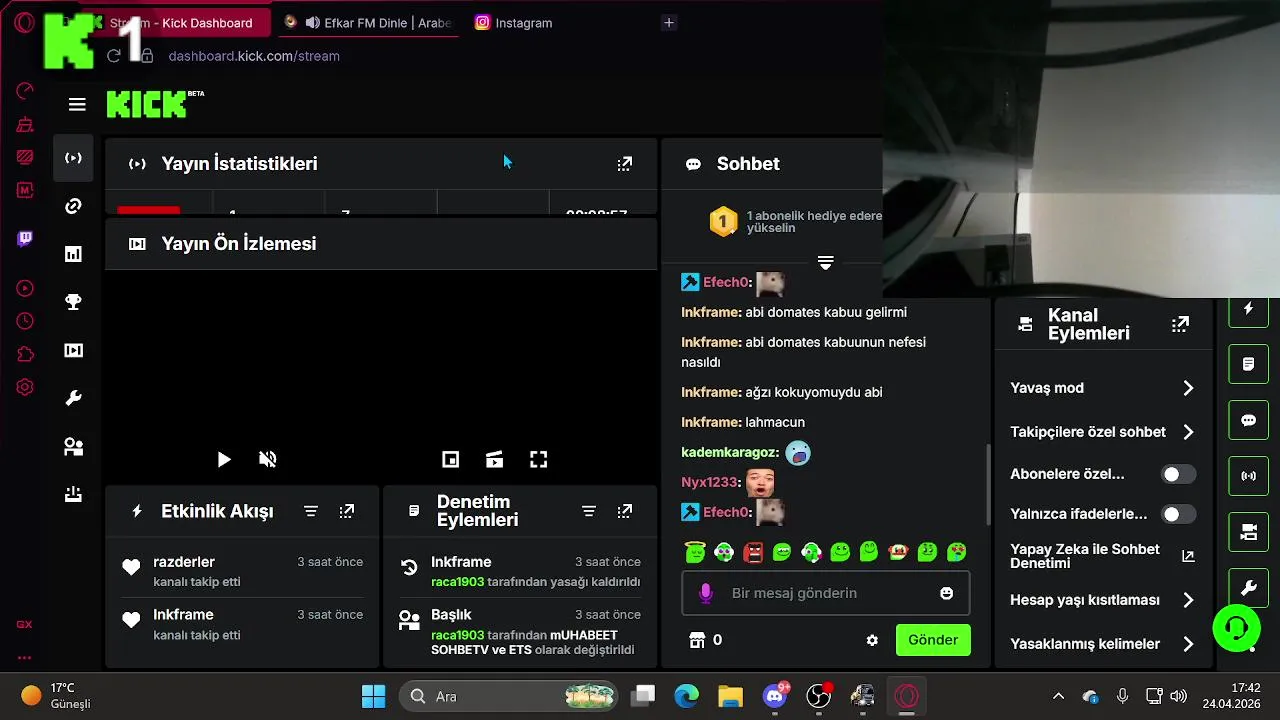Viewport: 1280px width, 720px height.
Task: Focus the Bir mesaj gönderin chat input
Action: point(825,593)
